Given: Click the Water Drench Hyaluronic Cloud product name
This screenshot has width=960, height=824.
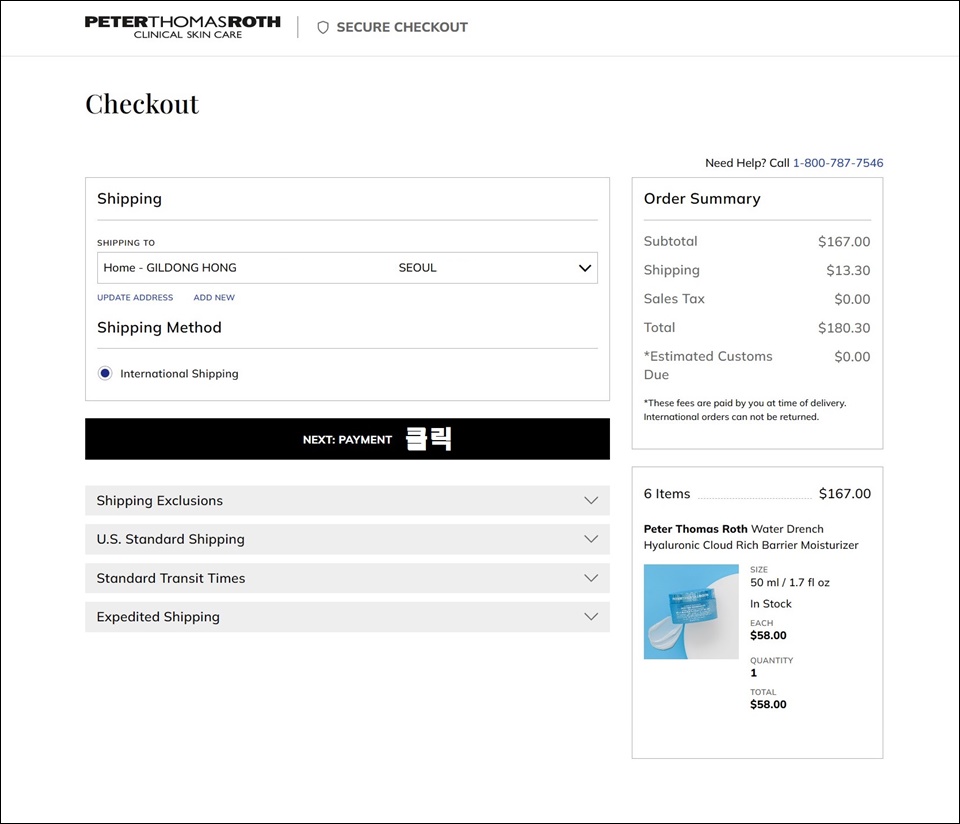Looking at the screenshot, I should 751,537.
